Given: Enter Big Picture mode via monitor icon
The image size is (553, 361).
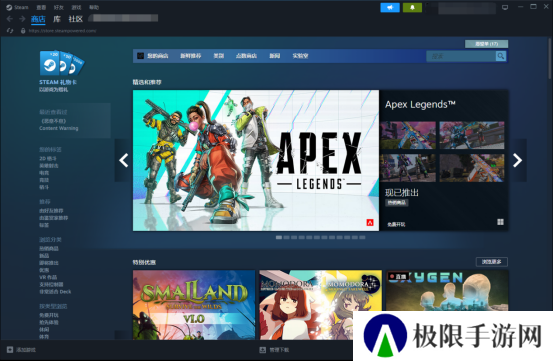Looking at the screenshot, I should point(505,7).
